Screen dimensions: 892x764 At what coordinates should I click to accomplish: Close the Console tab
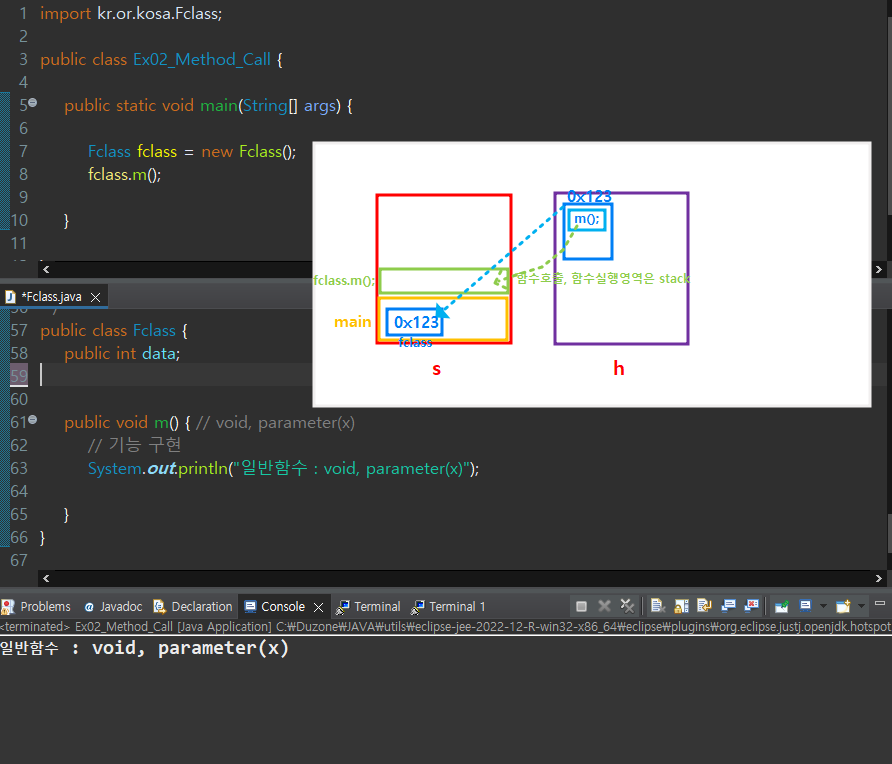tap(319, 607)
